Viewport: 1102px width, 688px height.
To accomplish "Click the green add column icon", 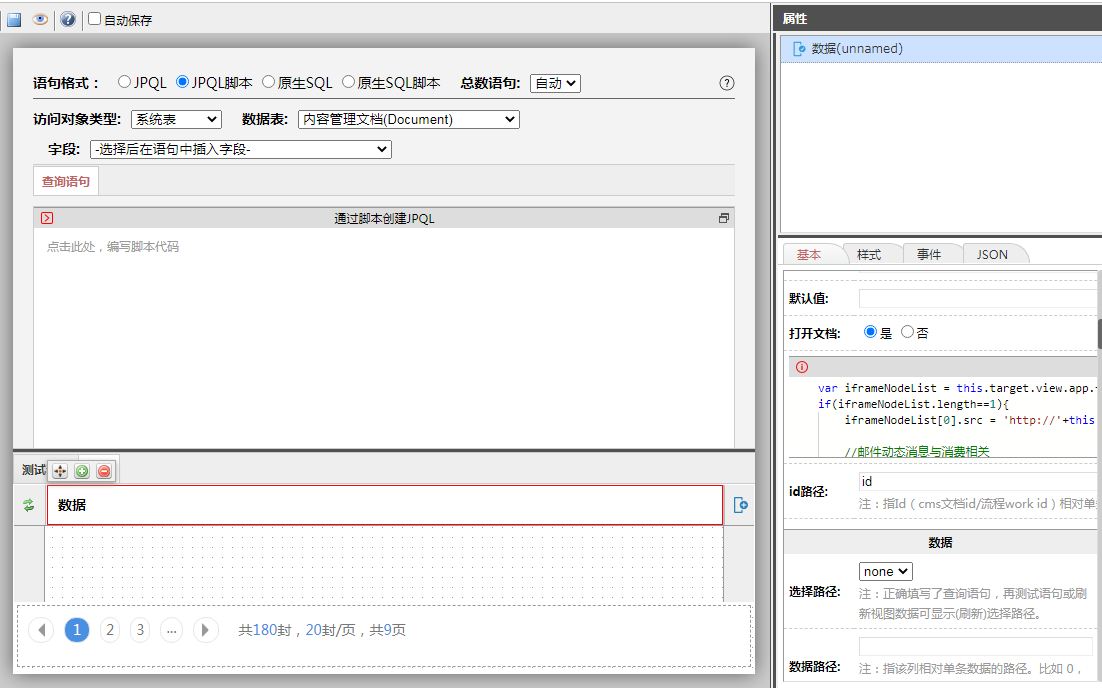I will click(82, 471).
